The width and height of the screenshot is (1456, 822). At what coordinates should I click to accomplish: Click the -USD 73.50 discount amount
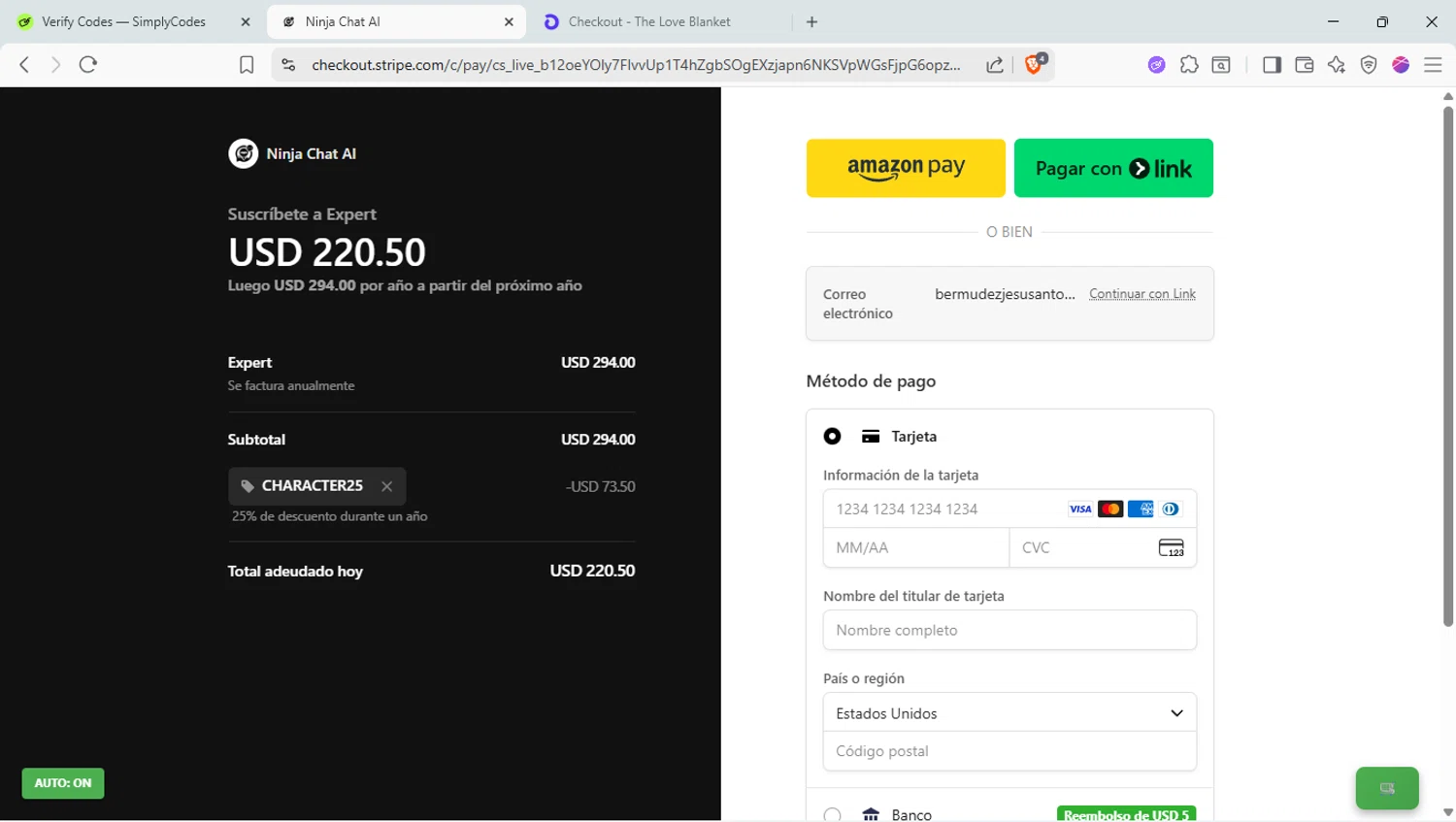(x=601, y=486)
